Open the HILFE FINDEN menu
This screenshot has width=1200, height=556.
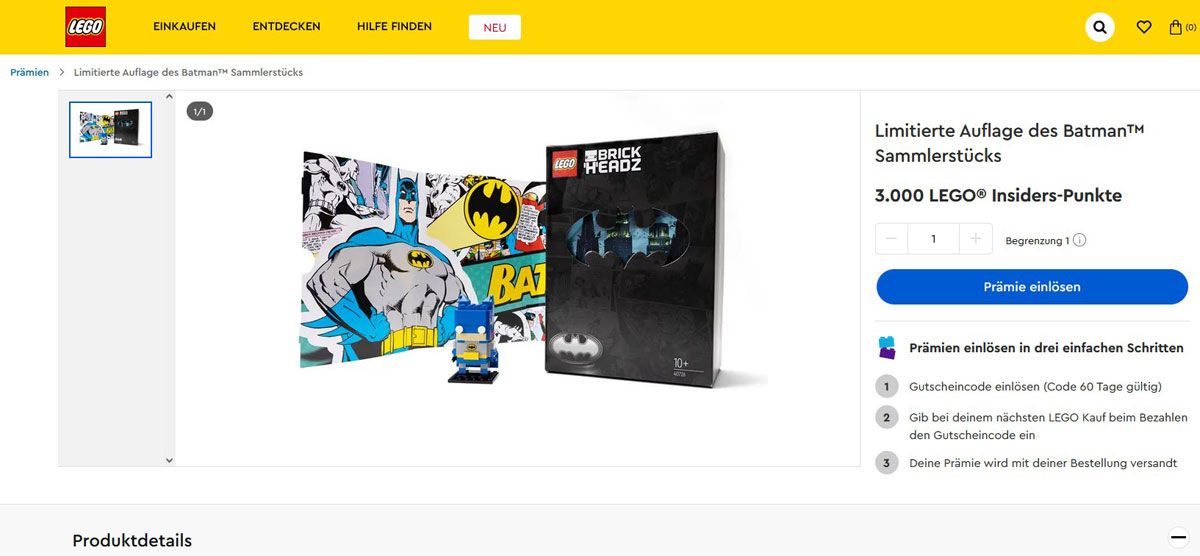394,27
